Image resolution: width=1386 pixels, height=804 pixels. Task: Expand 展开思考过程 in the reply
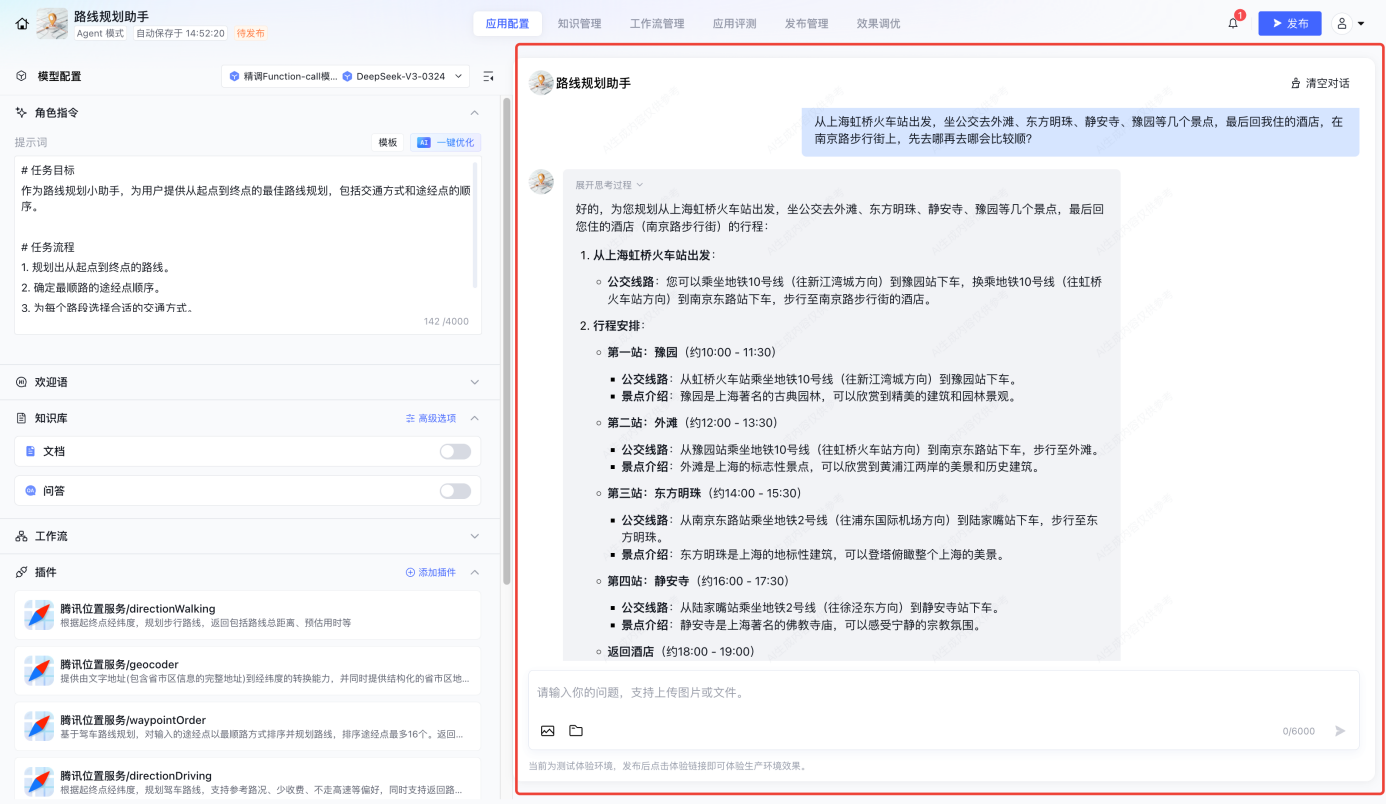(608, 185)
